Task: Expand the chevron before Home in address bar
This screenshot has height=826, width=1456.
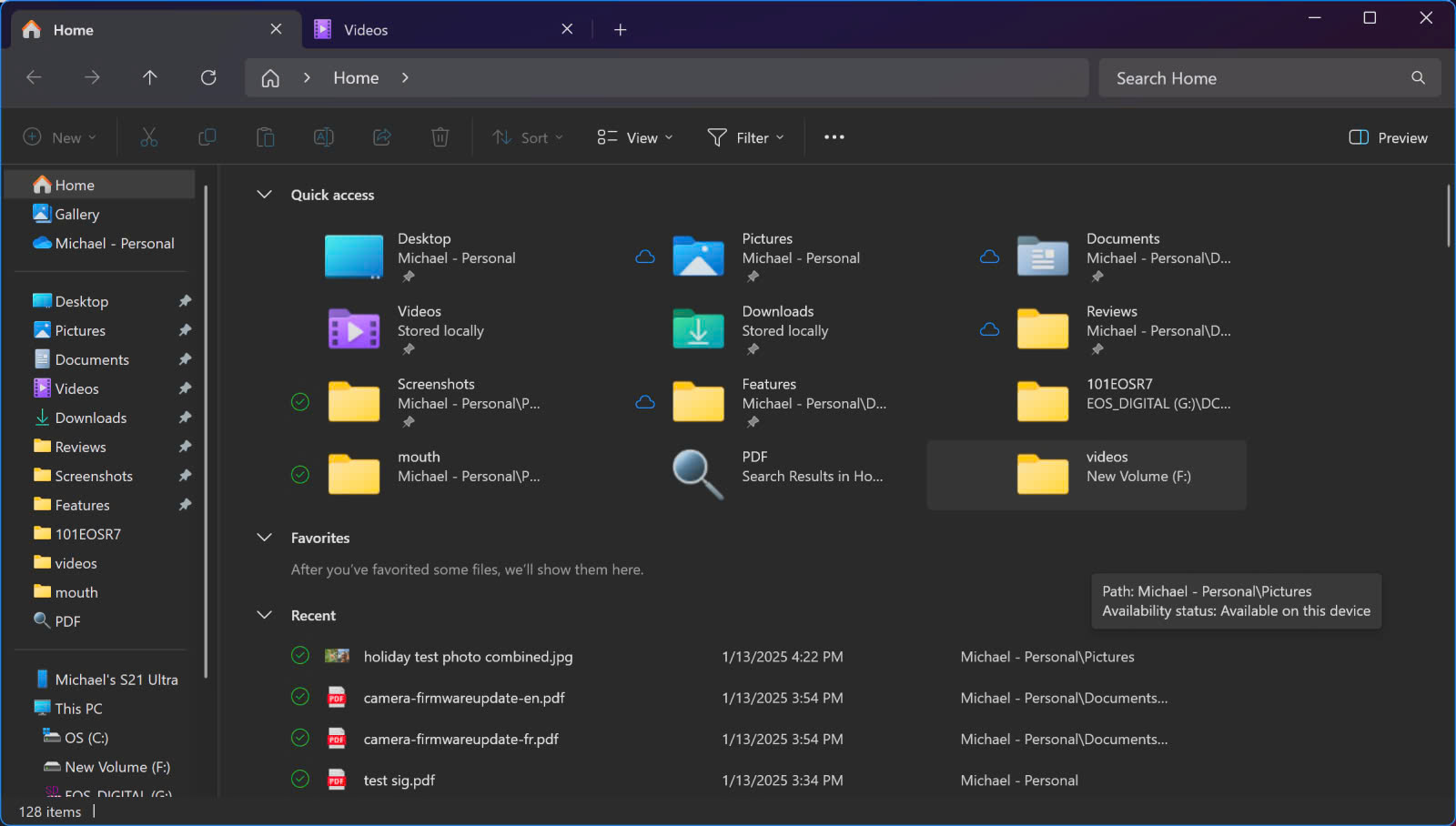Action: click(x=307, y=78)
